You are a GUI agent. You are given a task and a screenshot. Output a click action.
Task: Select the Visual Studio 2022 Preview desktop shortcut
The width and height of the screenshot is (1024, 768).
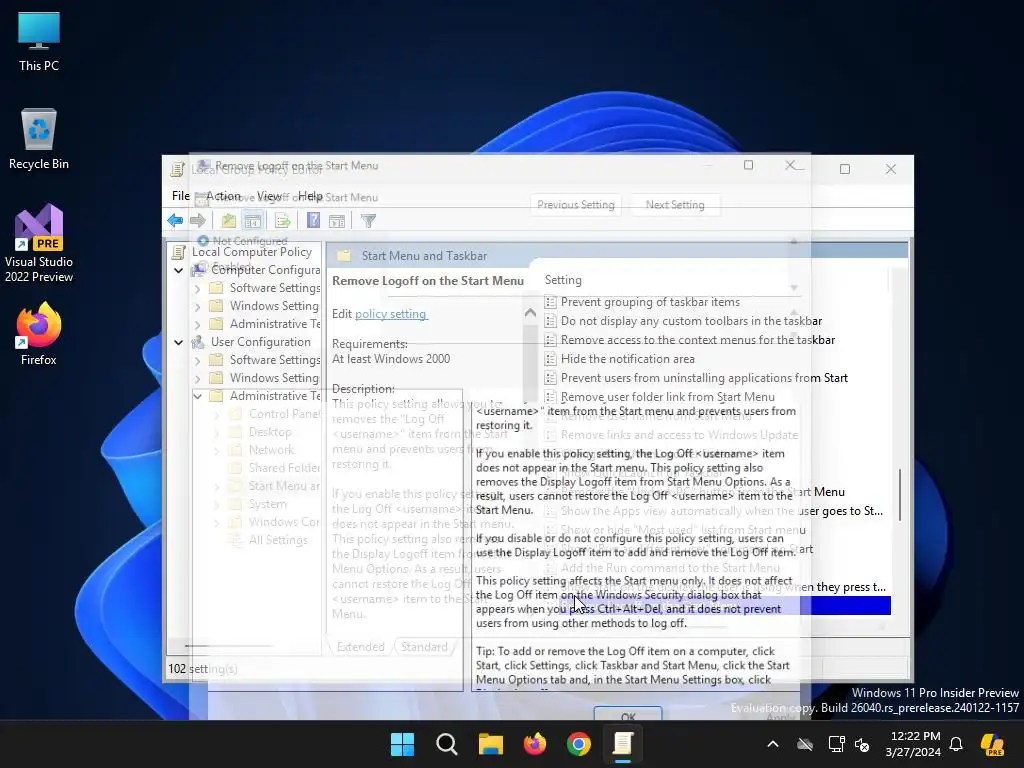click(x=39, y=244)
